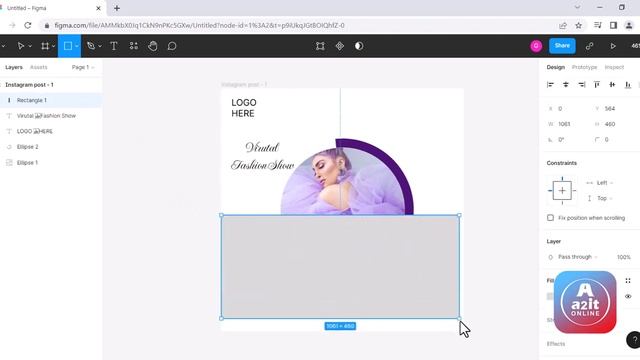Align bottom icon in Design panel
This screenshot has width=640, height=360.
tap(628, 84)
